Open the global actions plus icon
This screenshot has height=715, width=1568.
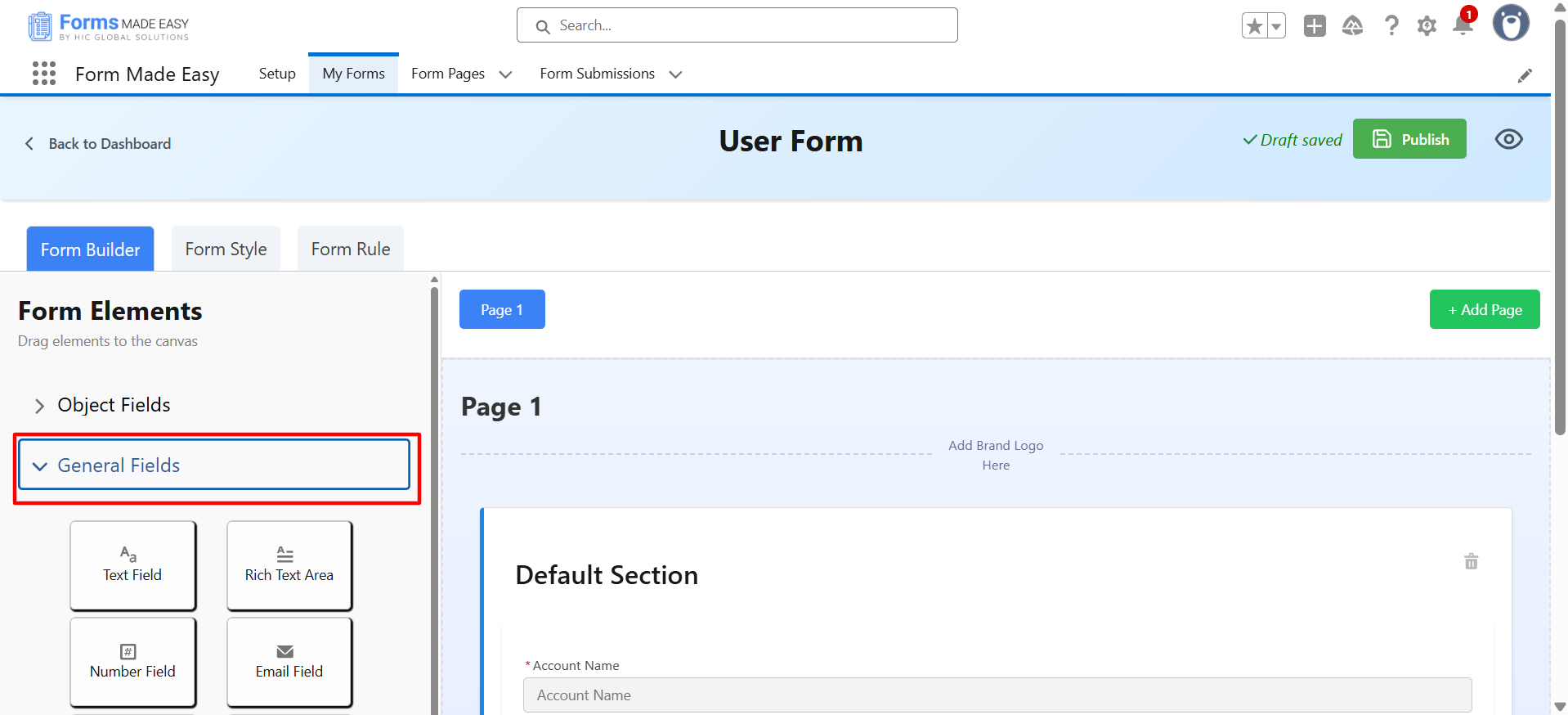(x=1315, y=26)
